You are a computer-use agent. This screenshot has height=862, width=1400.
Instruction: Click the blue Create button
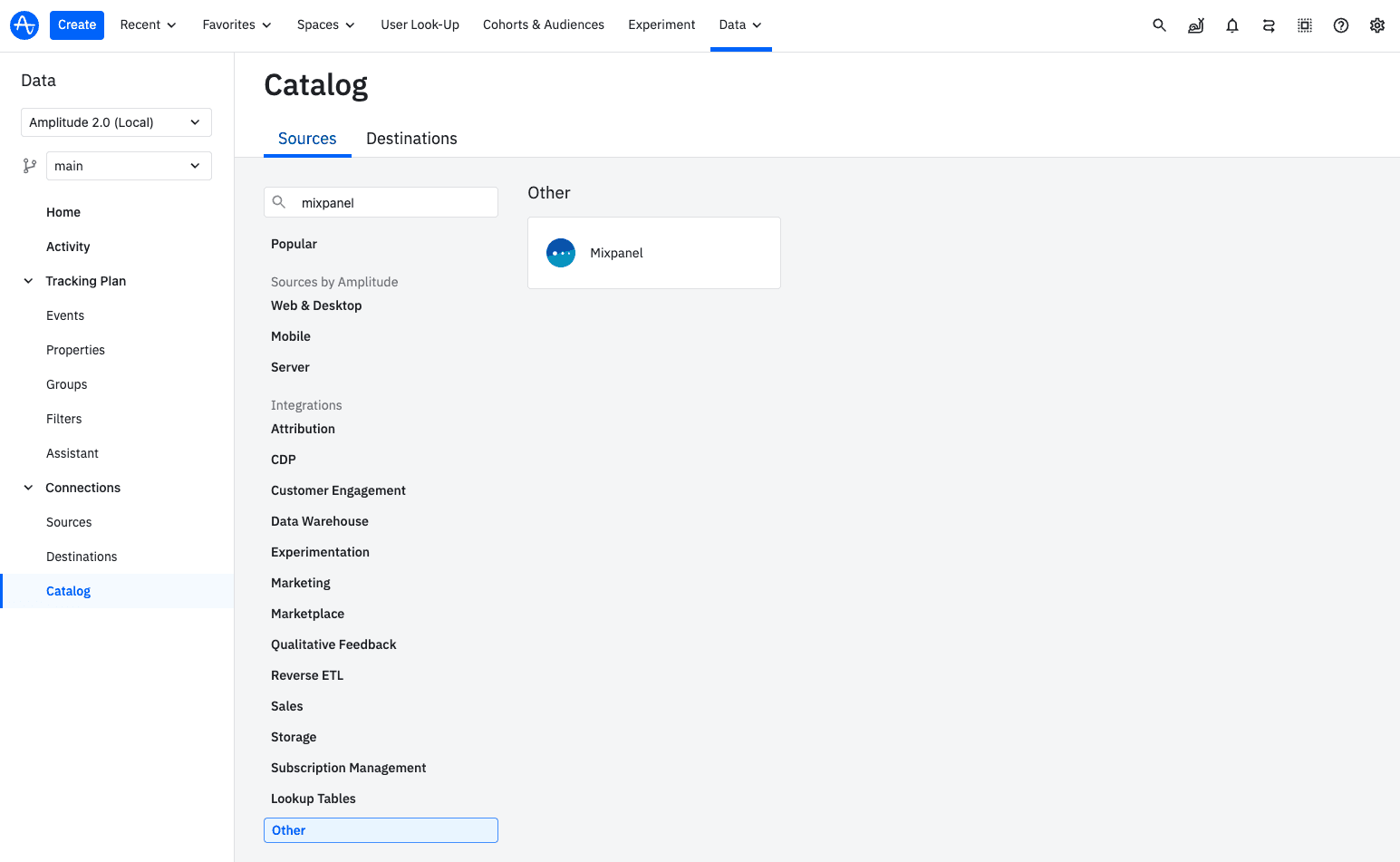coord(76,24)
